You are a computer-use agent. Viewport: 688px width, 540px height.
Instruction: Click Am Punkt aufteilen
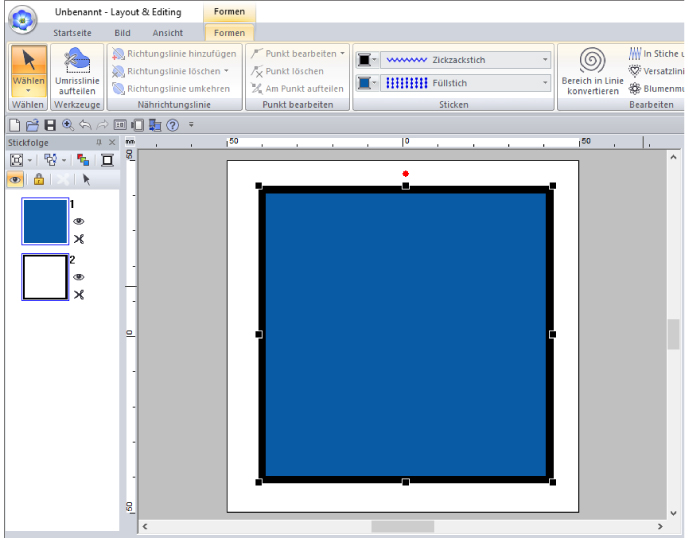pyautogui.click(x=297, y=89)
